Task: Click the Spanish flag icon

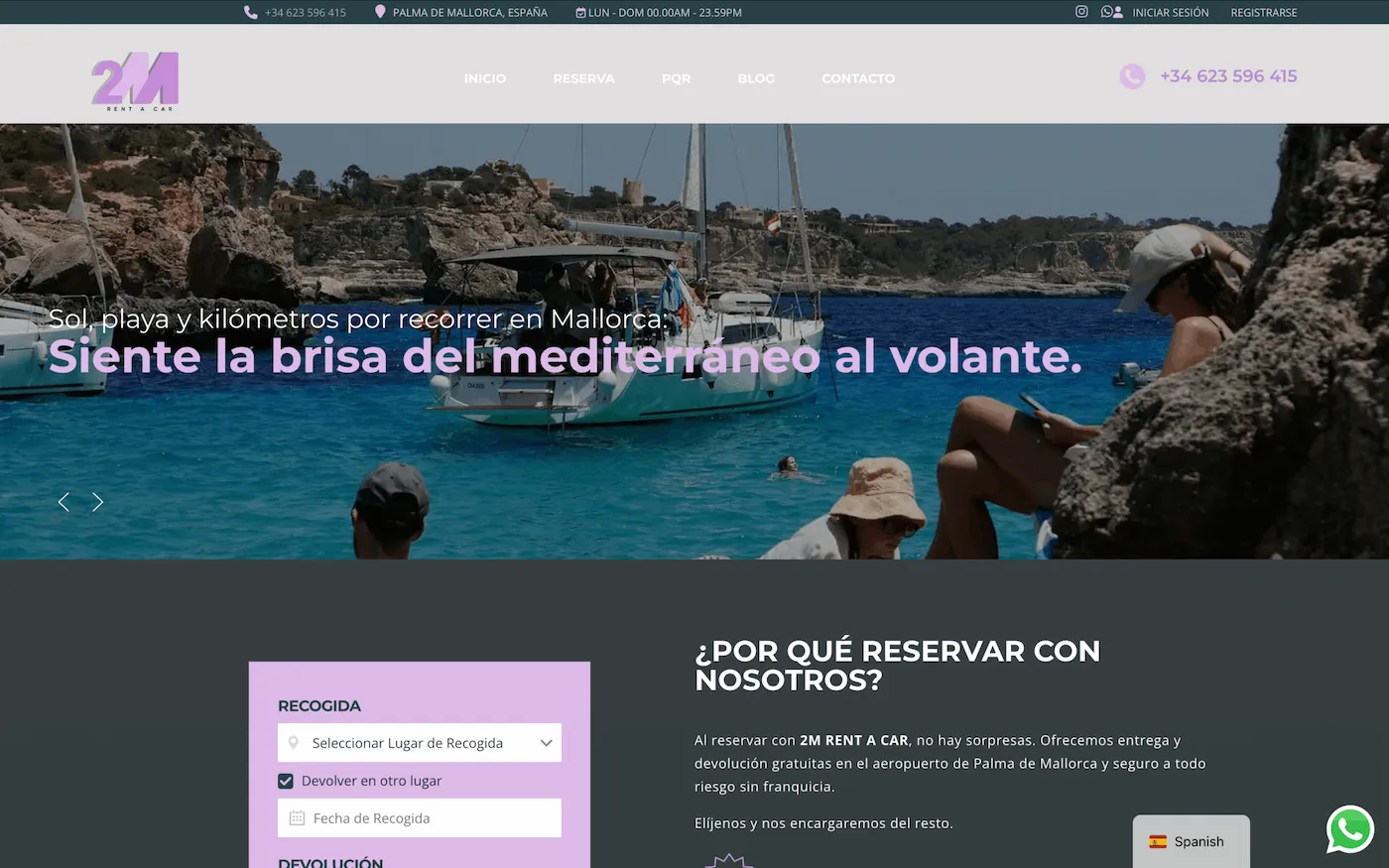Action: 1158,841
